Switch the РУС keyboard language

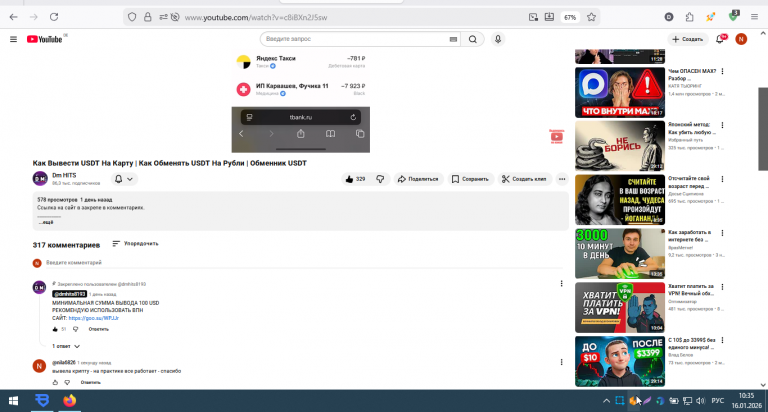(718, 401)
